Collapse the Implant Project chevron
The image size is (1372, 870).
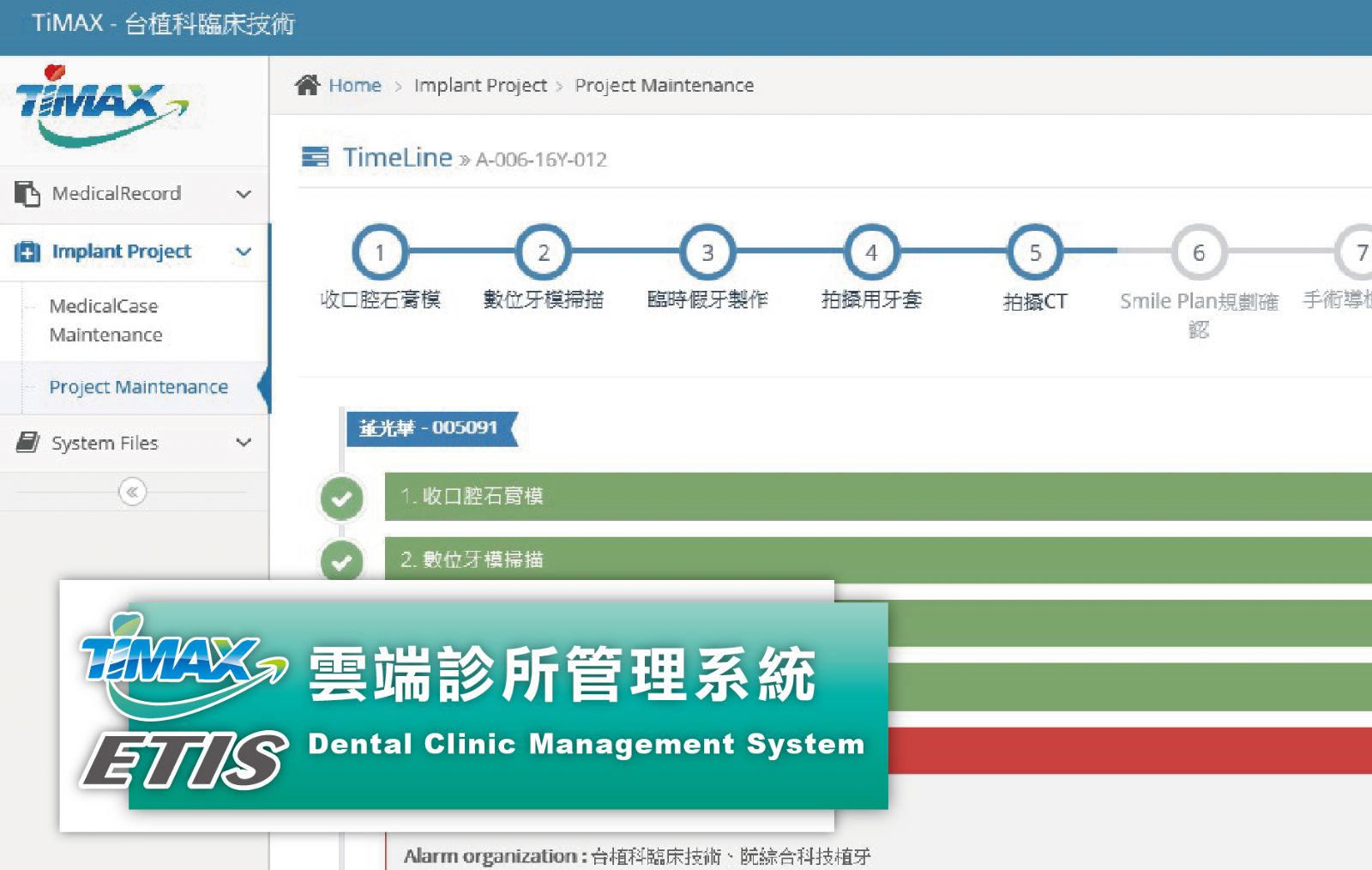244,251
